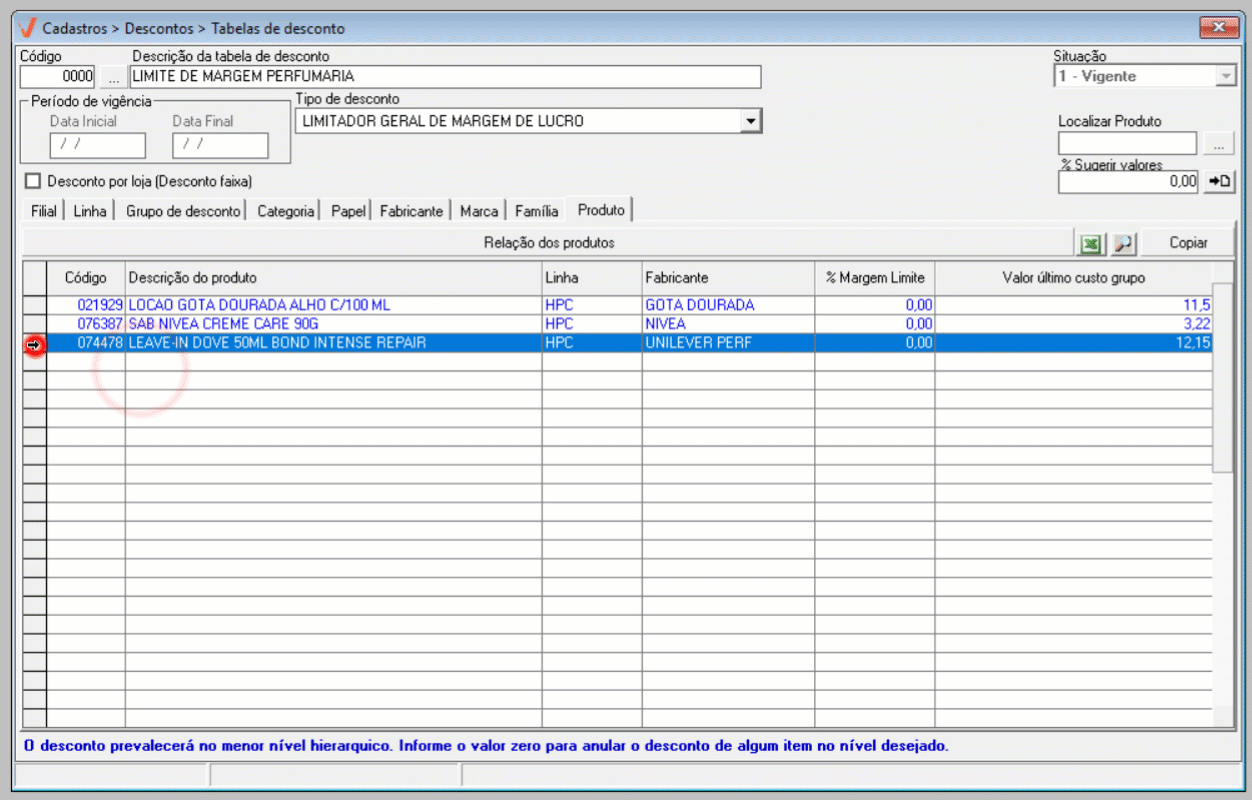Screen dimensions: 1252x800
Task: Enable Desconto por loja checkbox
Action: (x=34, y=181)
